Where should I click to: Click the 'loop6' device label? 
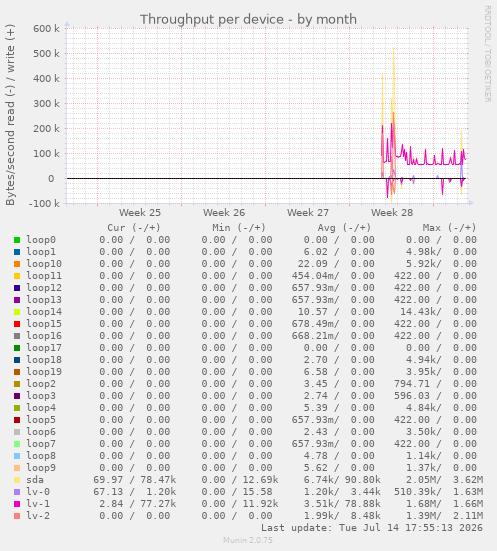pyautogui.click(x=41, y=432)
